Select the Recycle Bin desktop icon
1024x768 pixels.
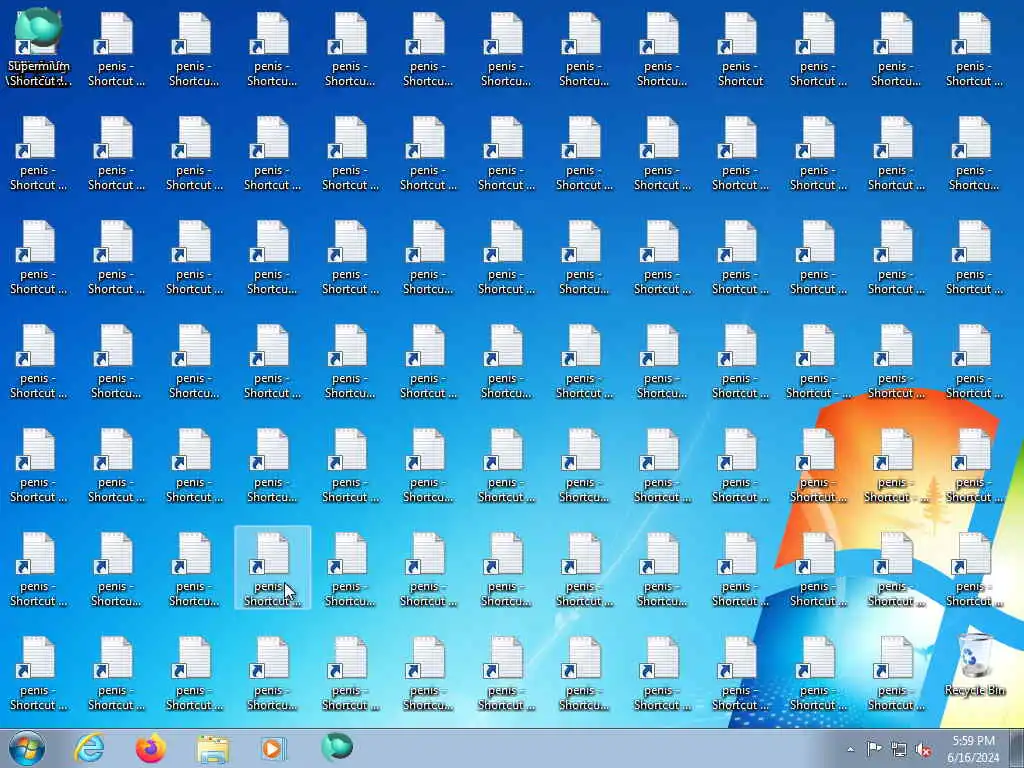point(974,665)
